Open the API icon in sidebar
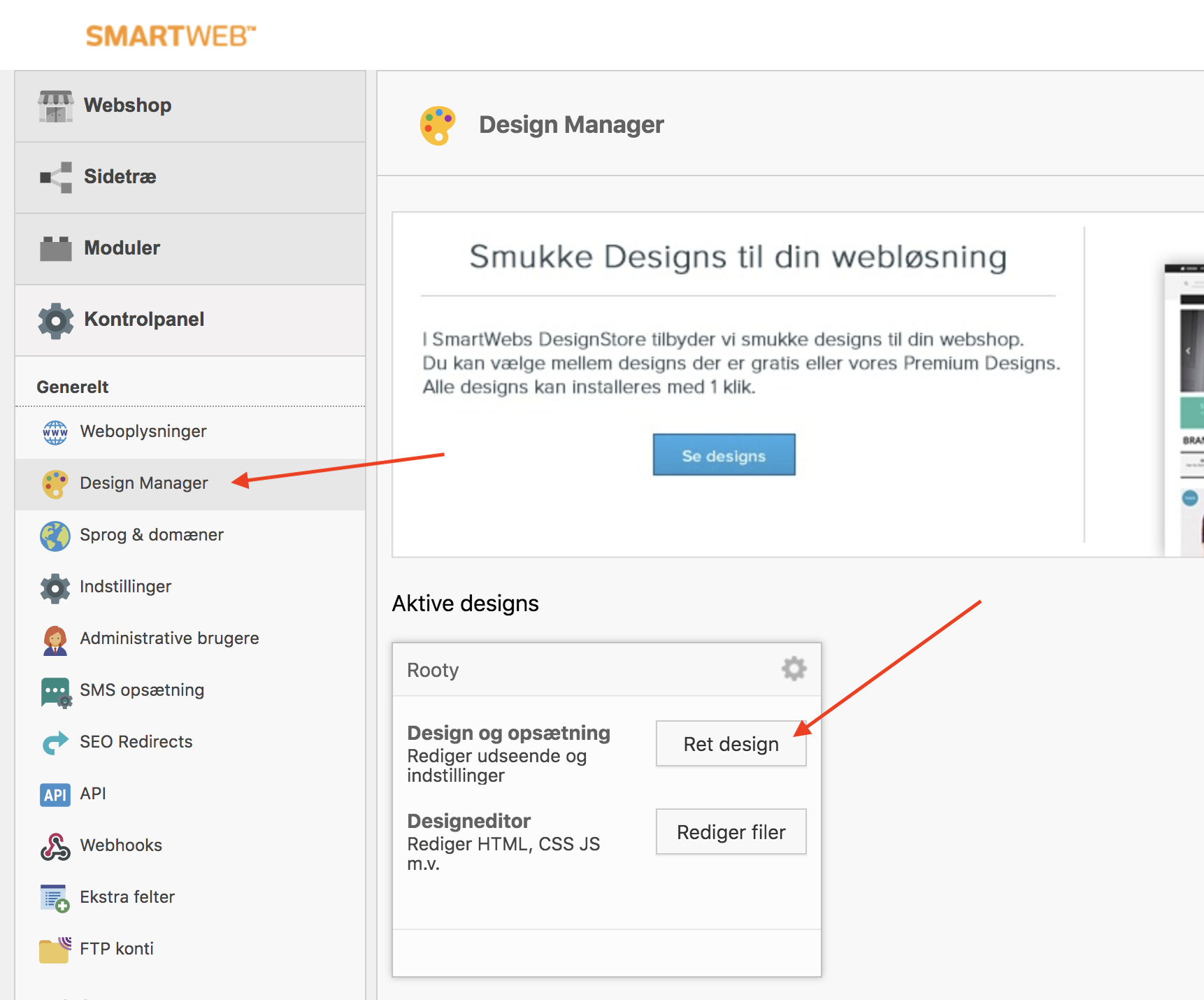This screenshot has width=1204, height=1000. [x=55, y=794]
